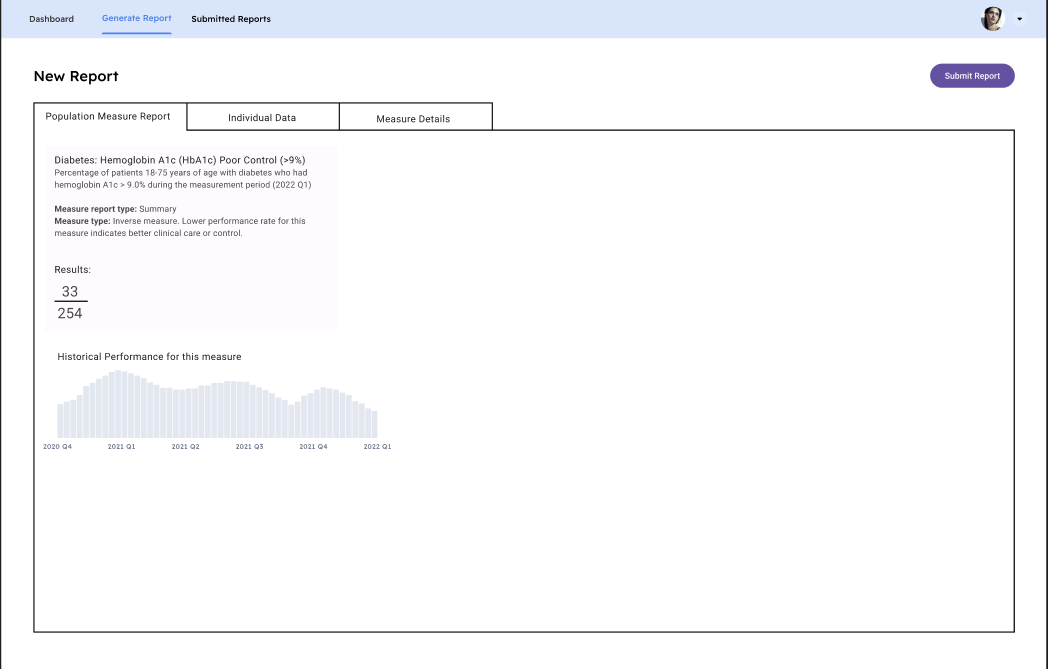
Task: Select the Results fraction showing 33 over 254
Action: [70, 301]
